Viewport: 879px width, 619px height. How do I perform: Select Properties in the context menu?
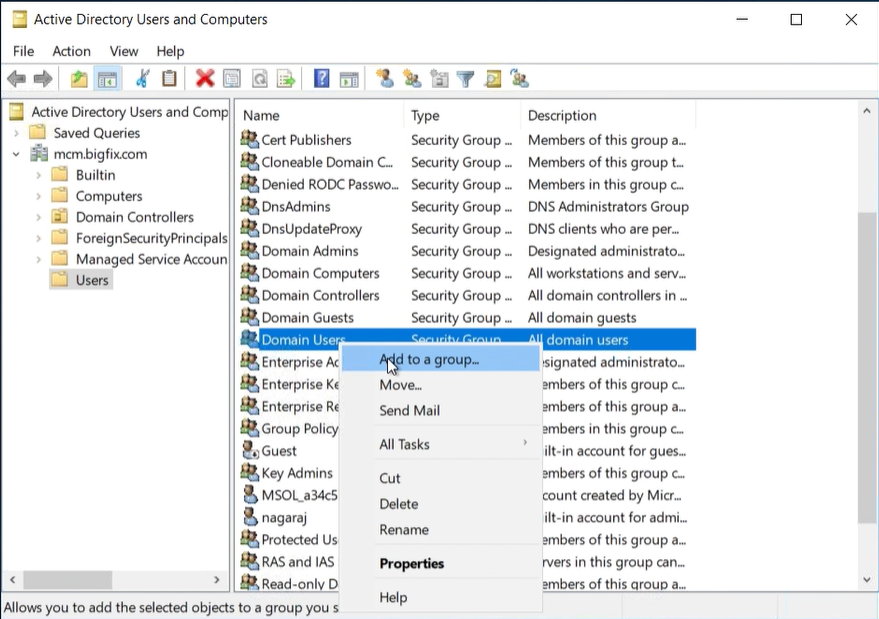point(411,563)
